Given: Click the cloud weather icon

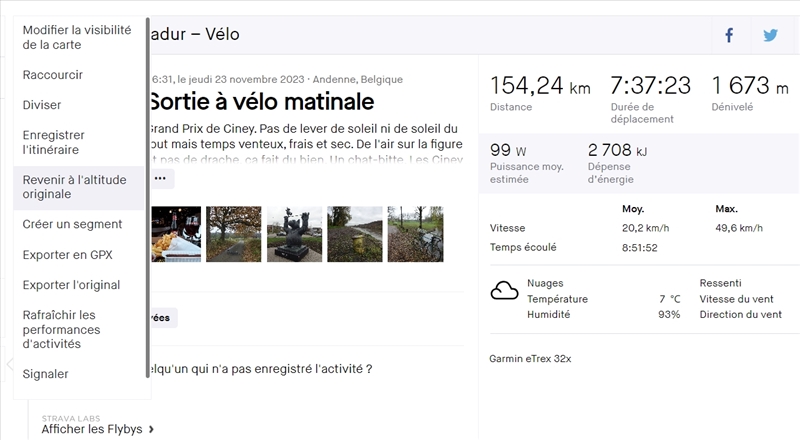Looking at the screenshot, I should pyautogui.click(x=504, y=291).
